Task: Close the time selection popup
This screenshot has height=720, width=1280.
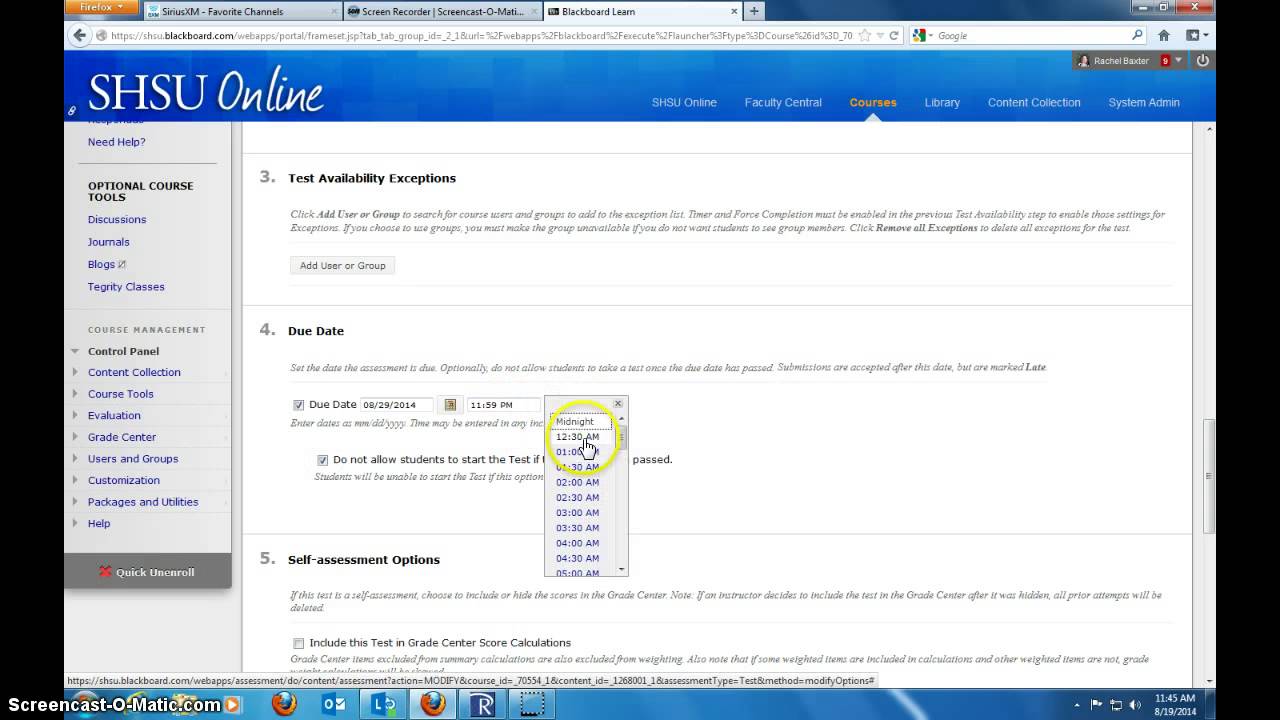Action: (x=617, y=404)
